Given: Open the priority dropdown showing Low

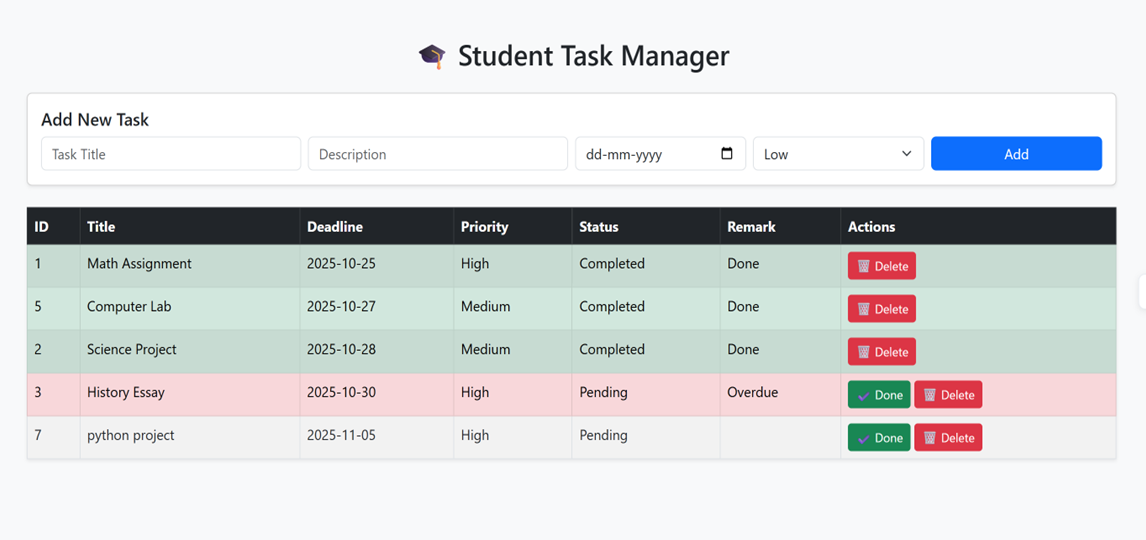Looking at the screenshot, I should click(x=838, y=153).
